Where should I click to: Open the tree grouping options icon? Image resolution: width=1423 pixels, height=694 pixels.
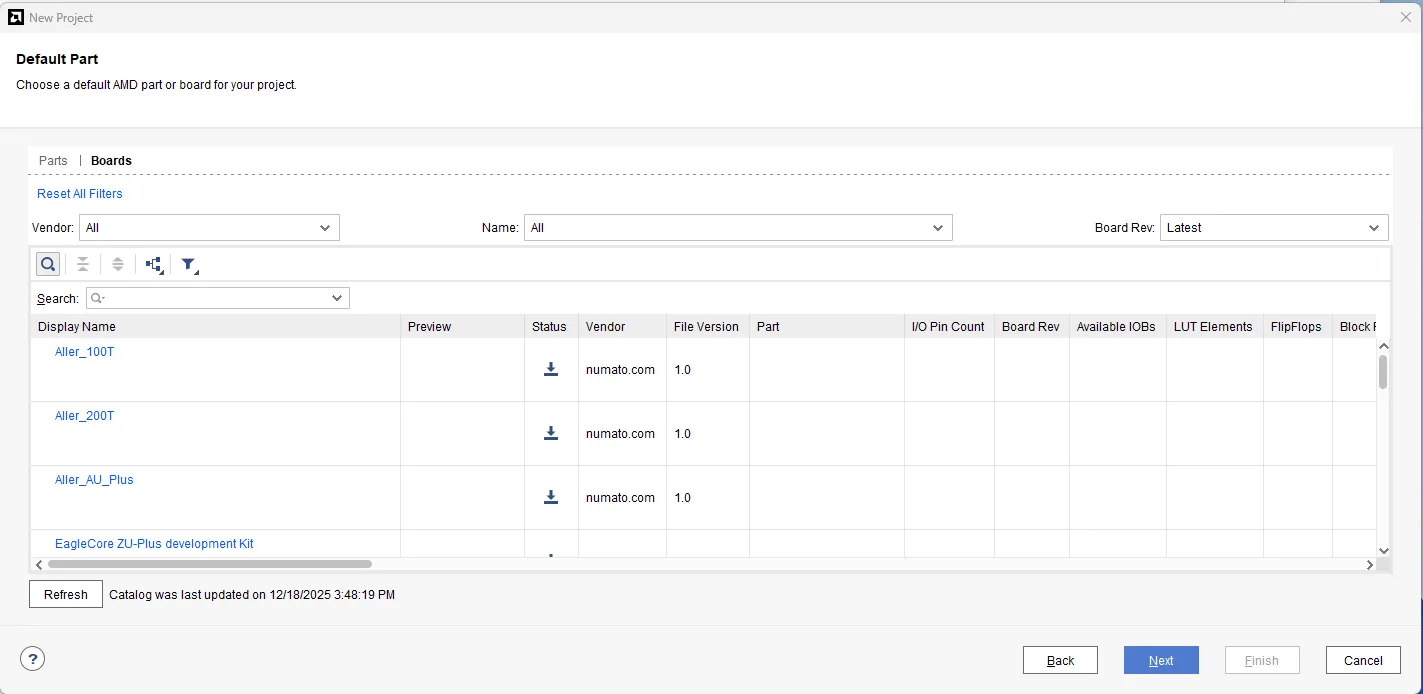(154, 264)
